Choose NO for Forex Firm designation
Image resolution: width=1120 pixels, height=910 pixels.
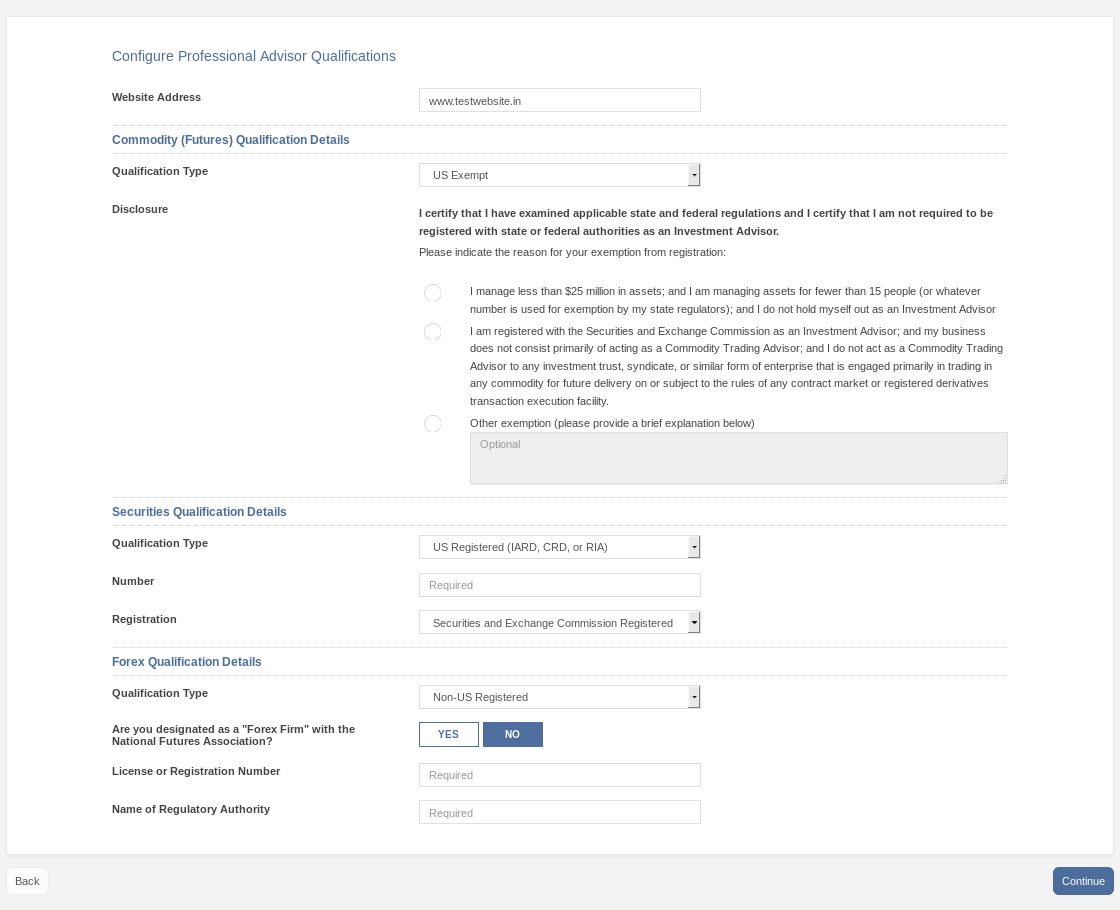coord(513,734)
